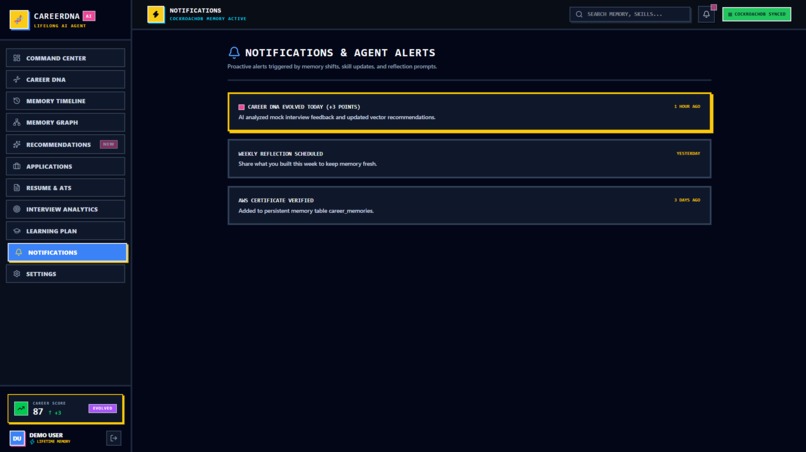Click the Resume & ATS document icon

coord(17,188)
